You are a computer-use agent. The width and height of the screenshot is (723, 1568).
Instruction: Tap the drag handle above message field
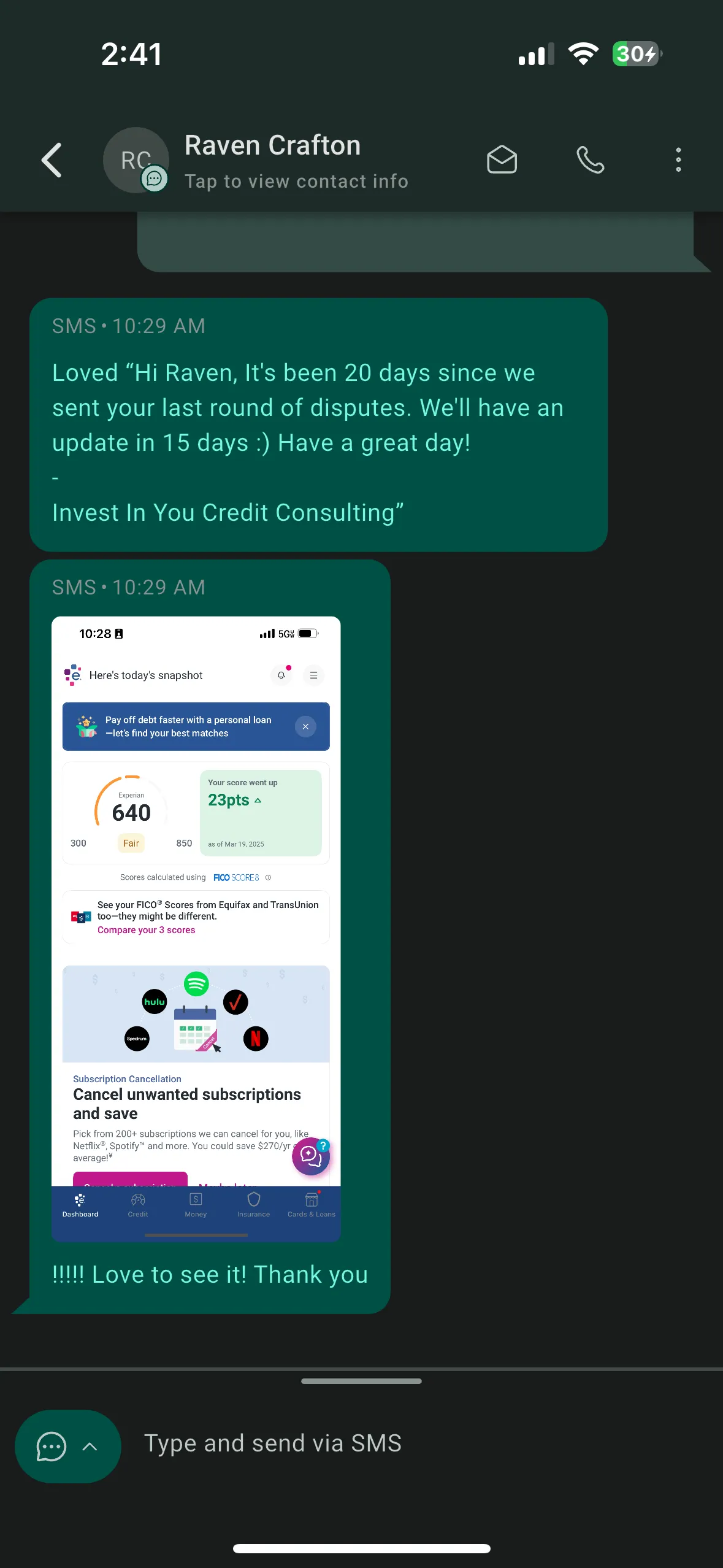tap(362, 1381)
